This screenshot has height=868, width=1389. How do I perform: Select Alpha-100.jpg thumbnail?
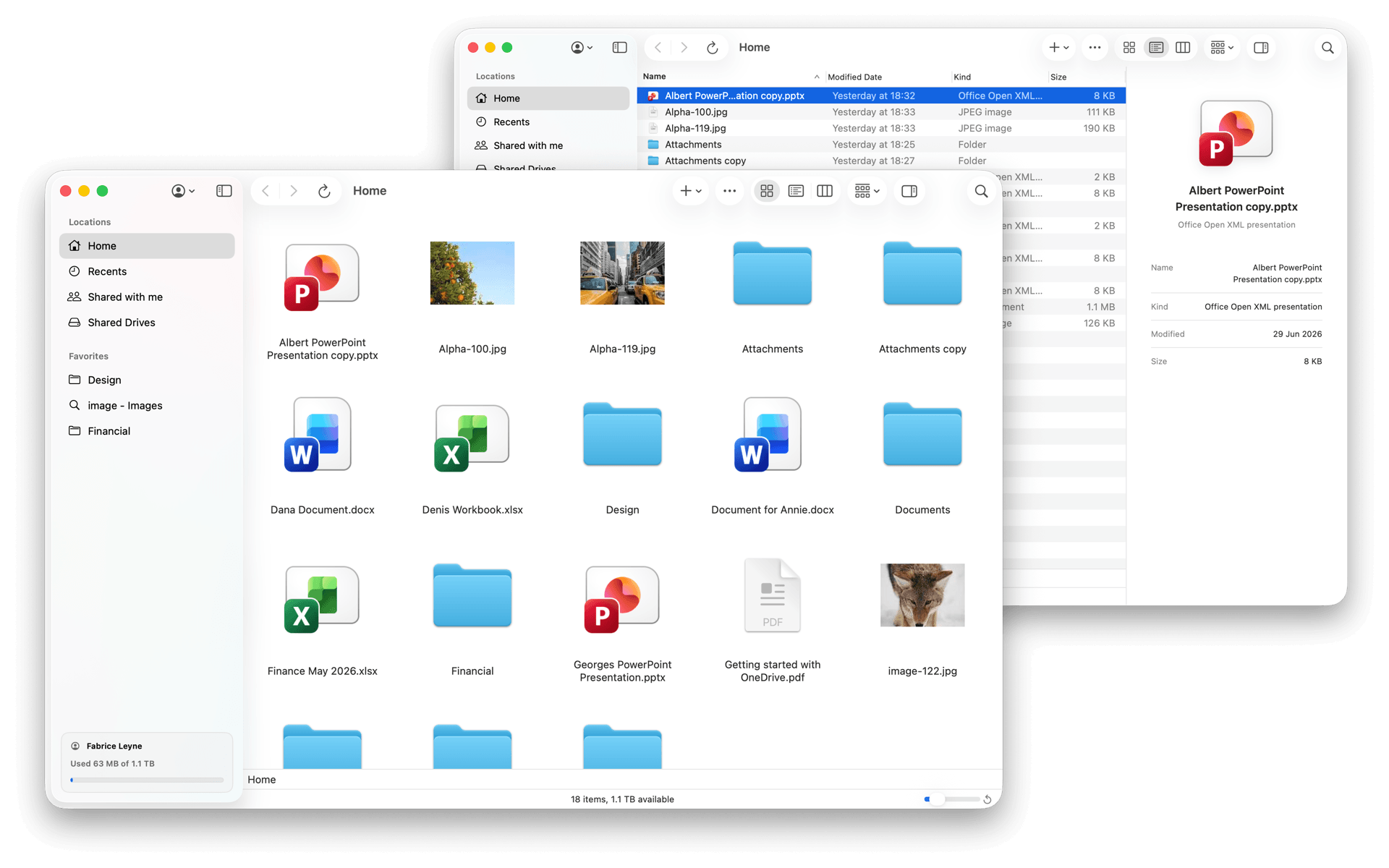tap(472, 273)
